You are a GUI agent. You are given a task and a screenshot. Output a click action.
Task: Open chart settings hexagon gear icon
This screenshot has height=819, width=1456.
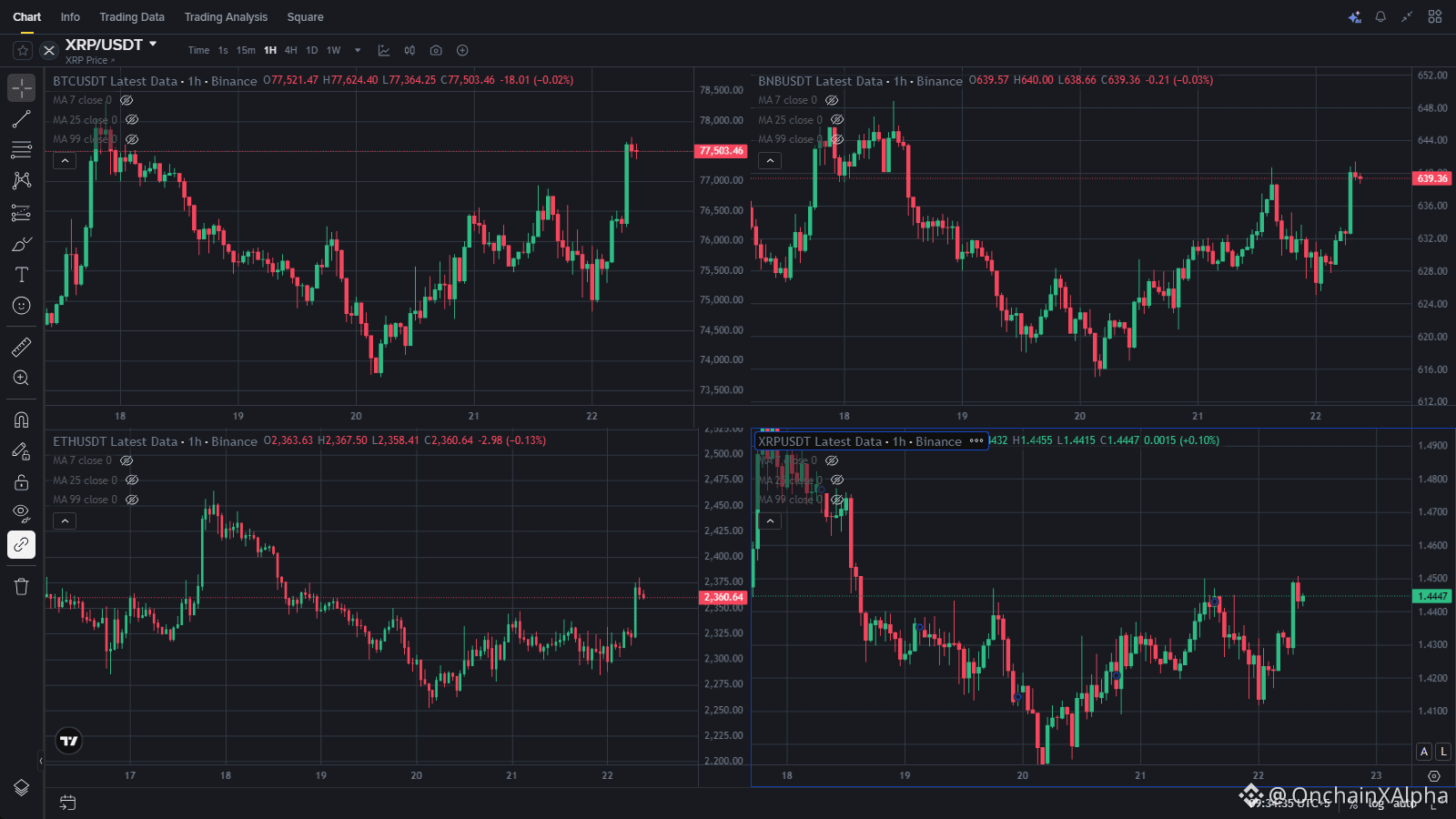tap(1434, 776)
